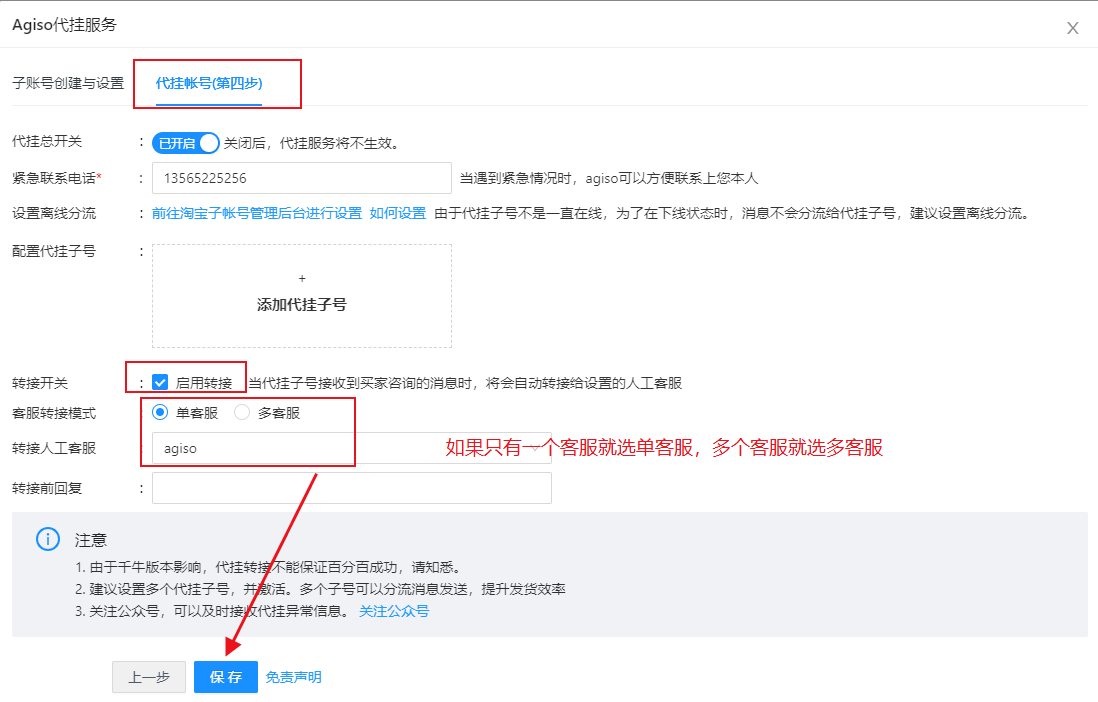Viewport: 1098px width, 702px height.
Task: Go back with the 上一步 button
Action: tap(149, 677)
